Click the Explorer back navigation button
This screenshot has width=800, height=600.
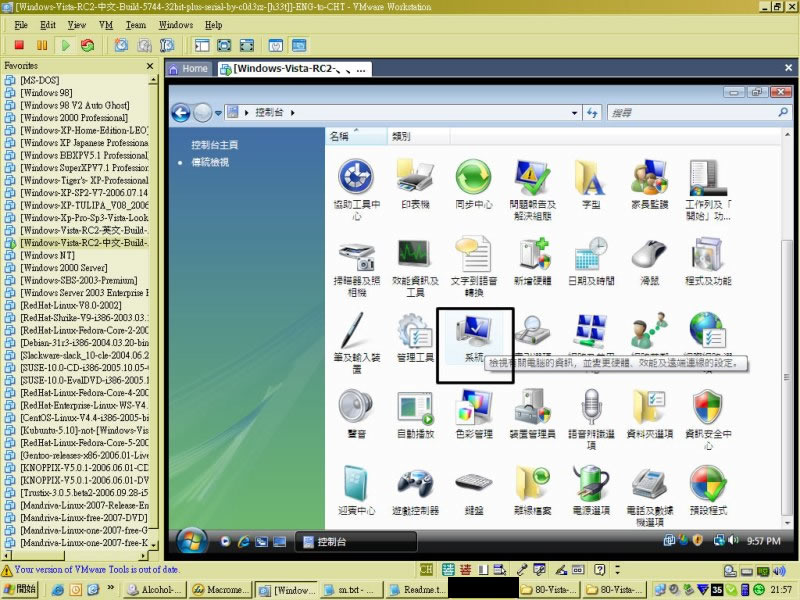pos(181,113)
